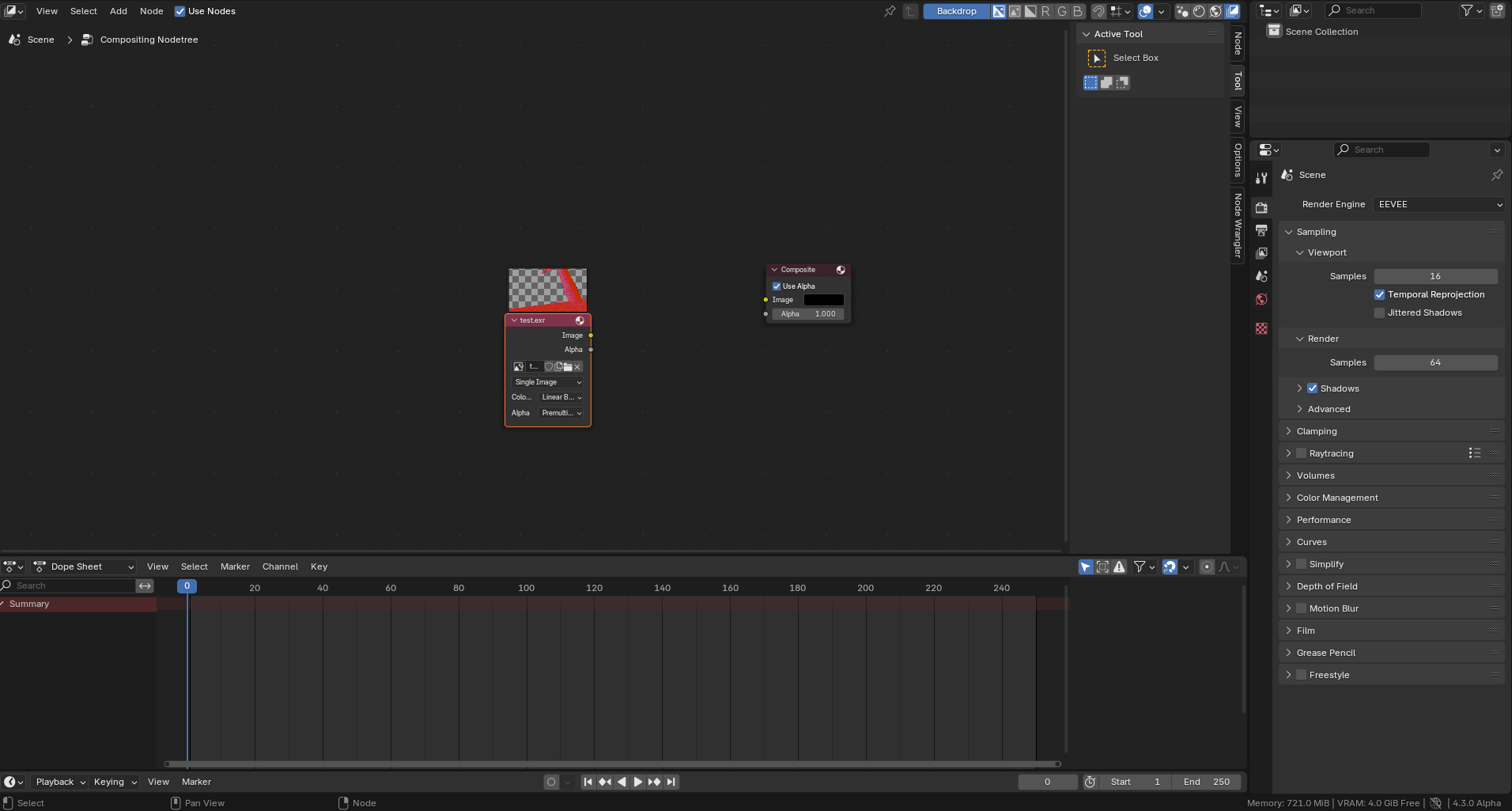This screenshot has height=811, width=1512.
Task: Open the Channel menu in dope sheet
Action: [x=280, y=567]
